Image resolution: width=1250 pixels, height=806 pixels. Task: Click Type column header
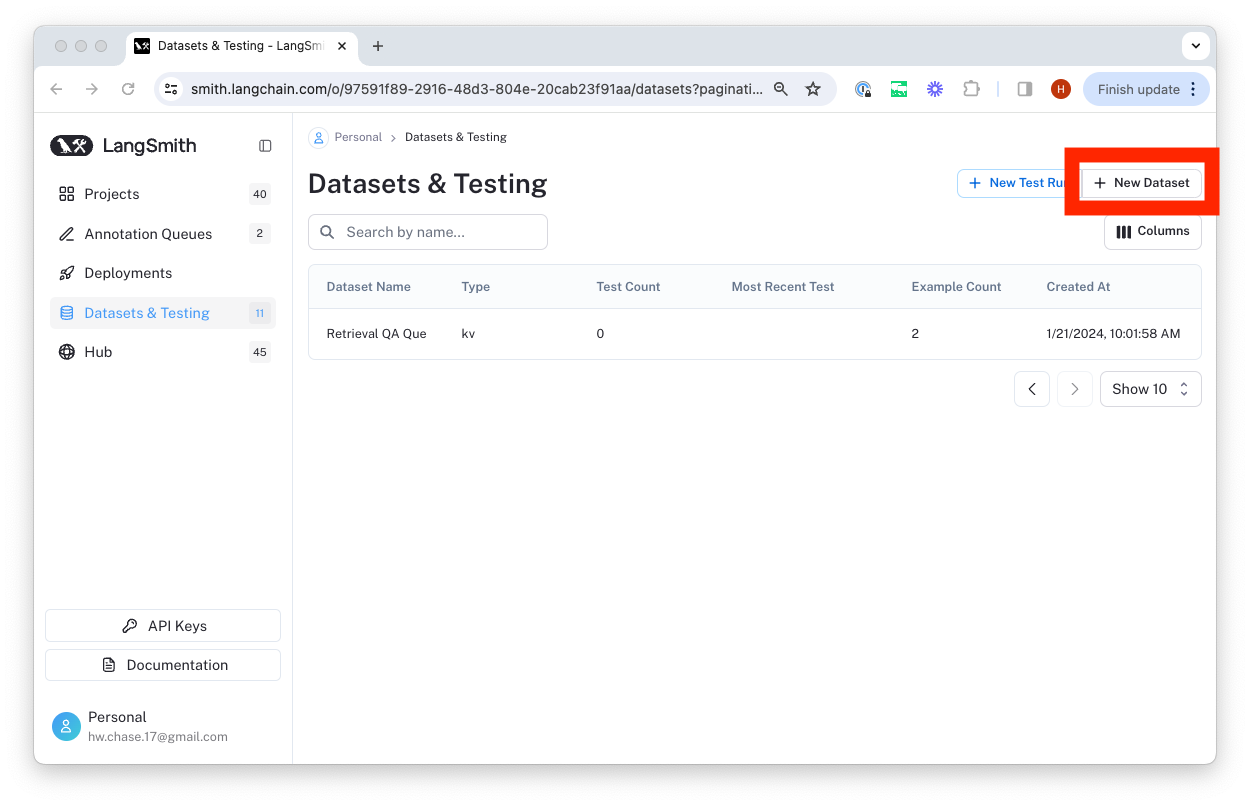coord(476,287)
